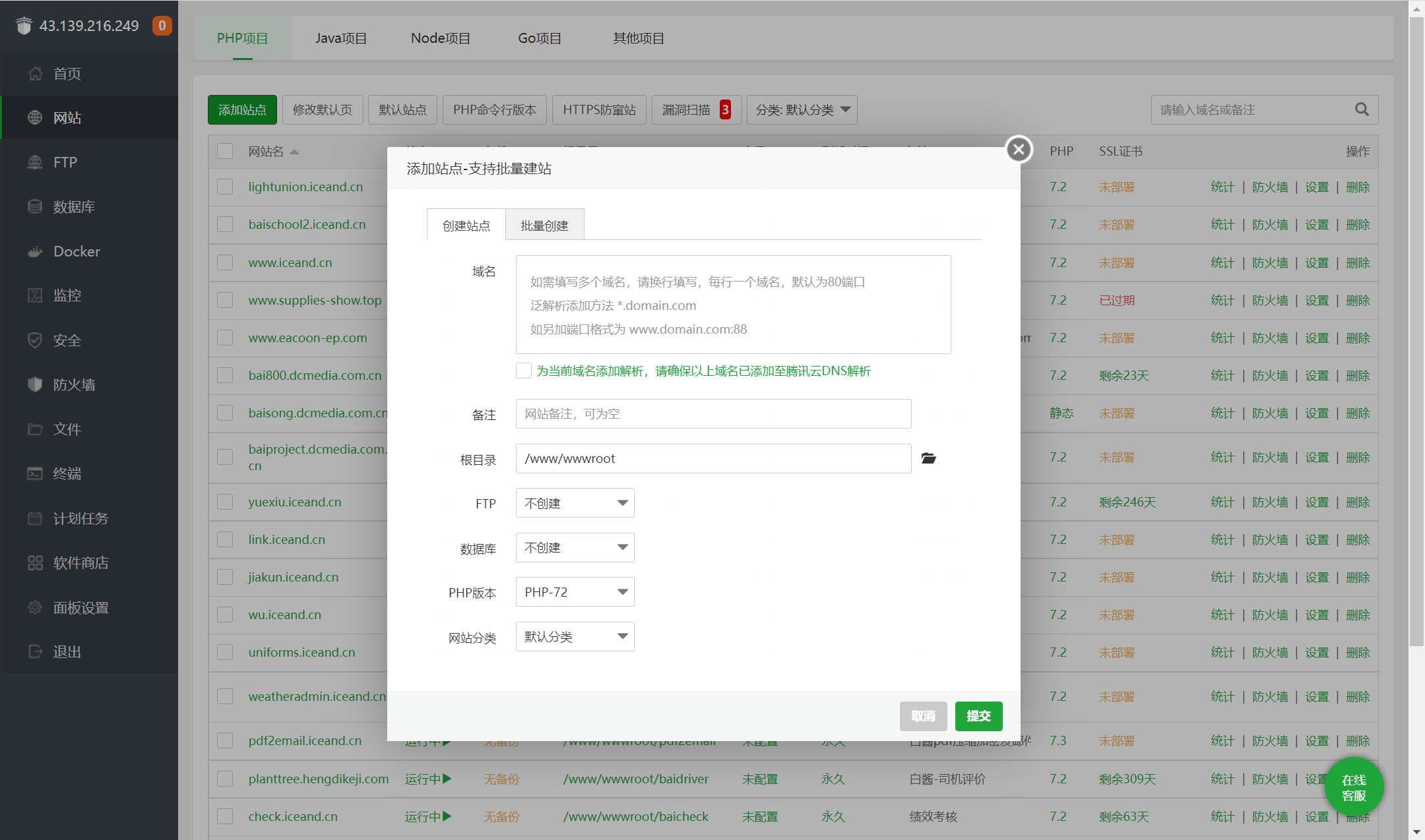Tick the checkbox for lightunion.iceand.cn
This screenshot has height=840, width=1425.
[x=225, y=187]
